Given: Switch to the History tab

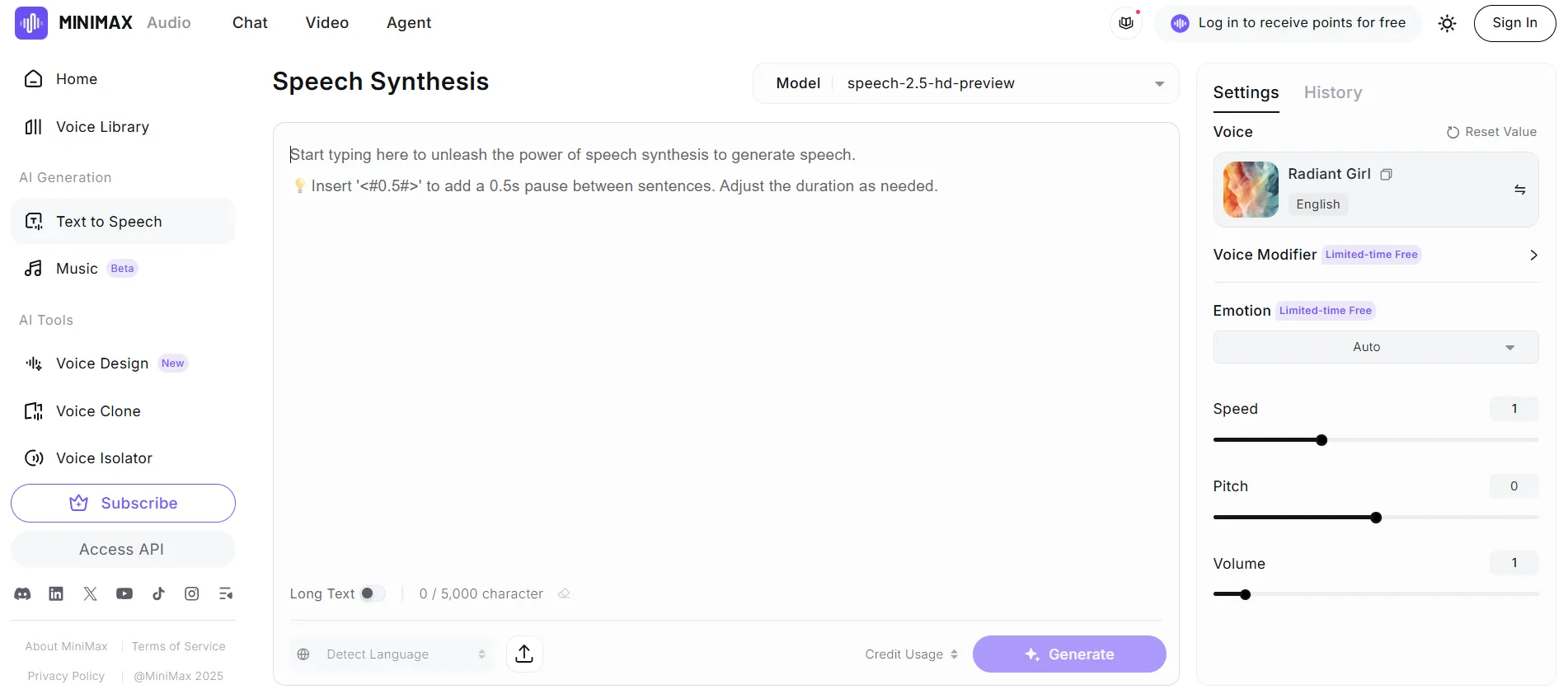Looking at the screenshot, I should click(x=1332, y=92).
